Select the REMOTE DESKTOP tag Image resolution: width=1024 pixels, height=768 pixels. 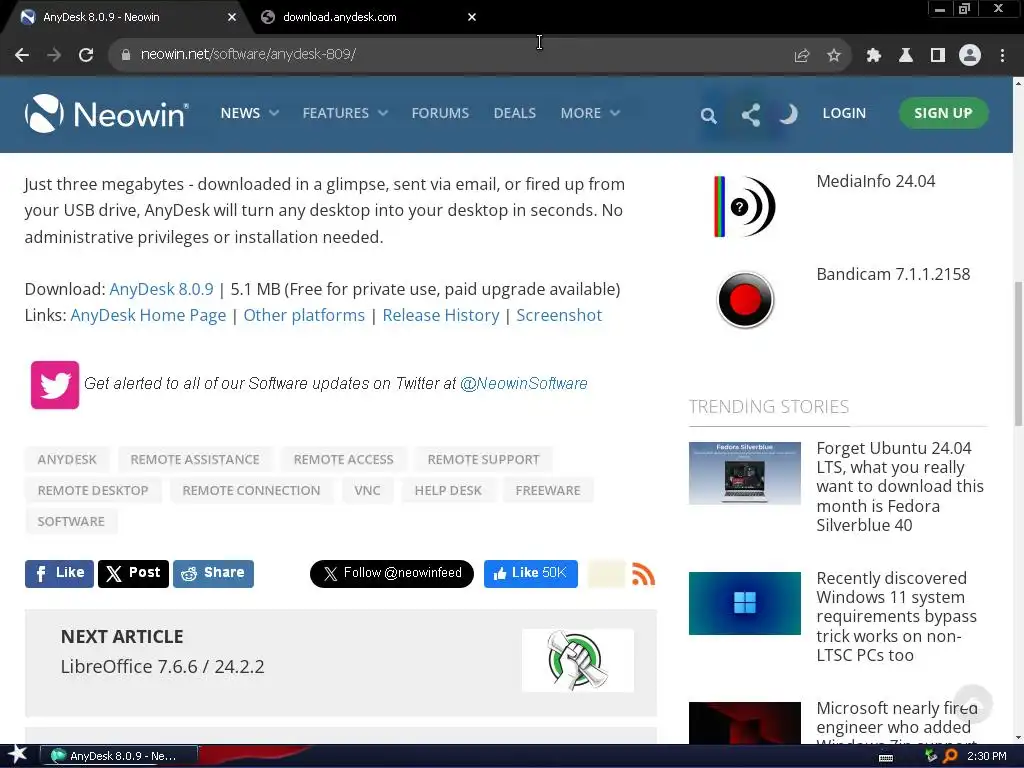pyautogui.click(x=93, y=490)
